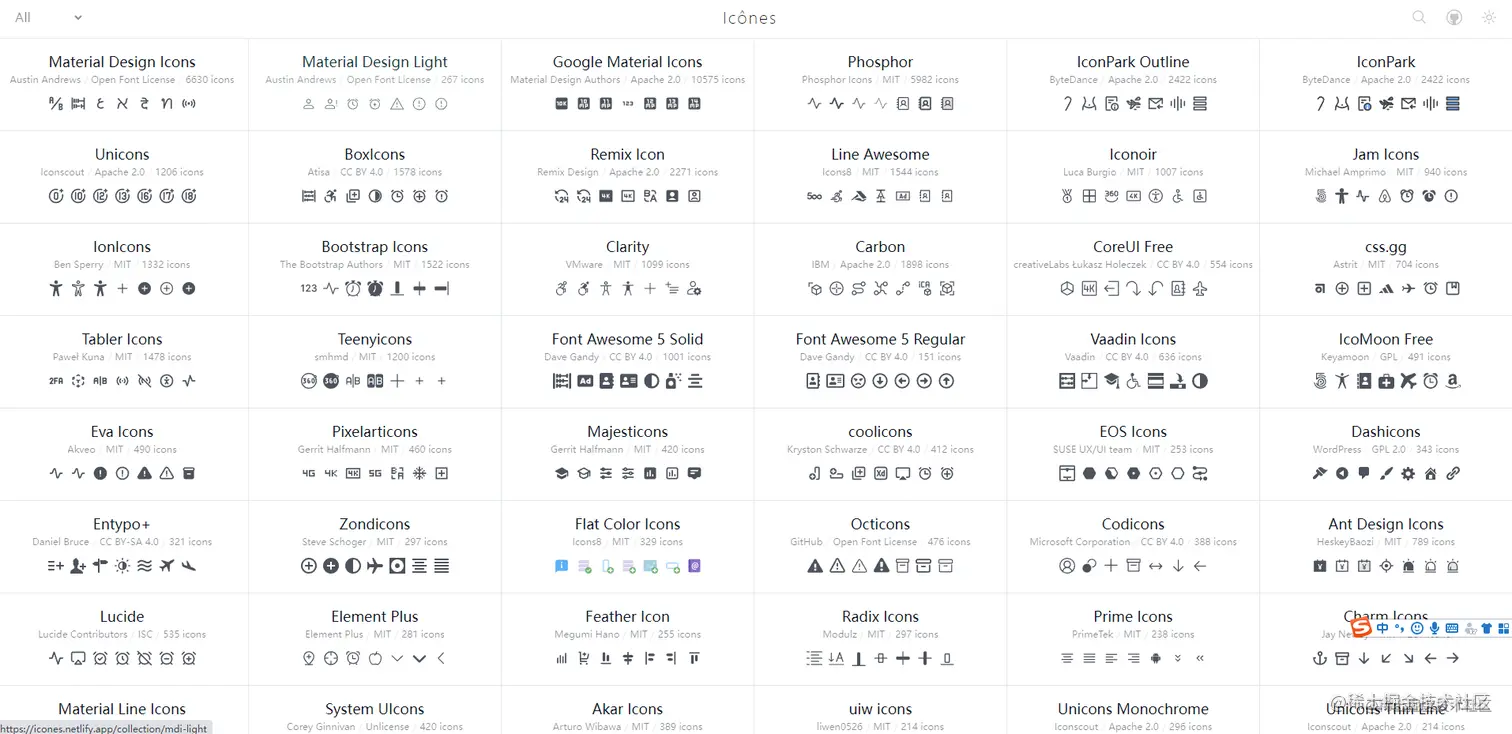Open the Iconoir collection

pos(1133,154)
